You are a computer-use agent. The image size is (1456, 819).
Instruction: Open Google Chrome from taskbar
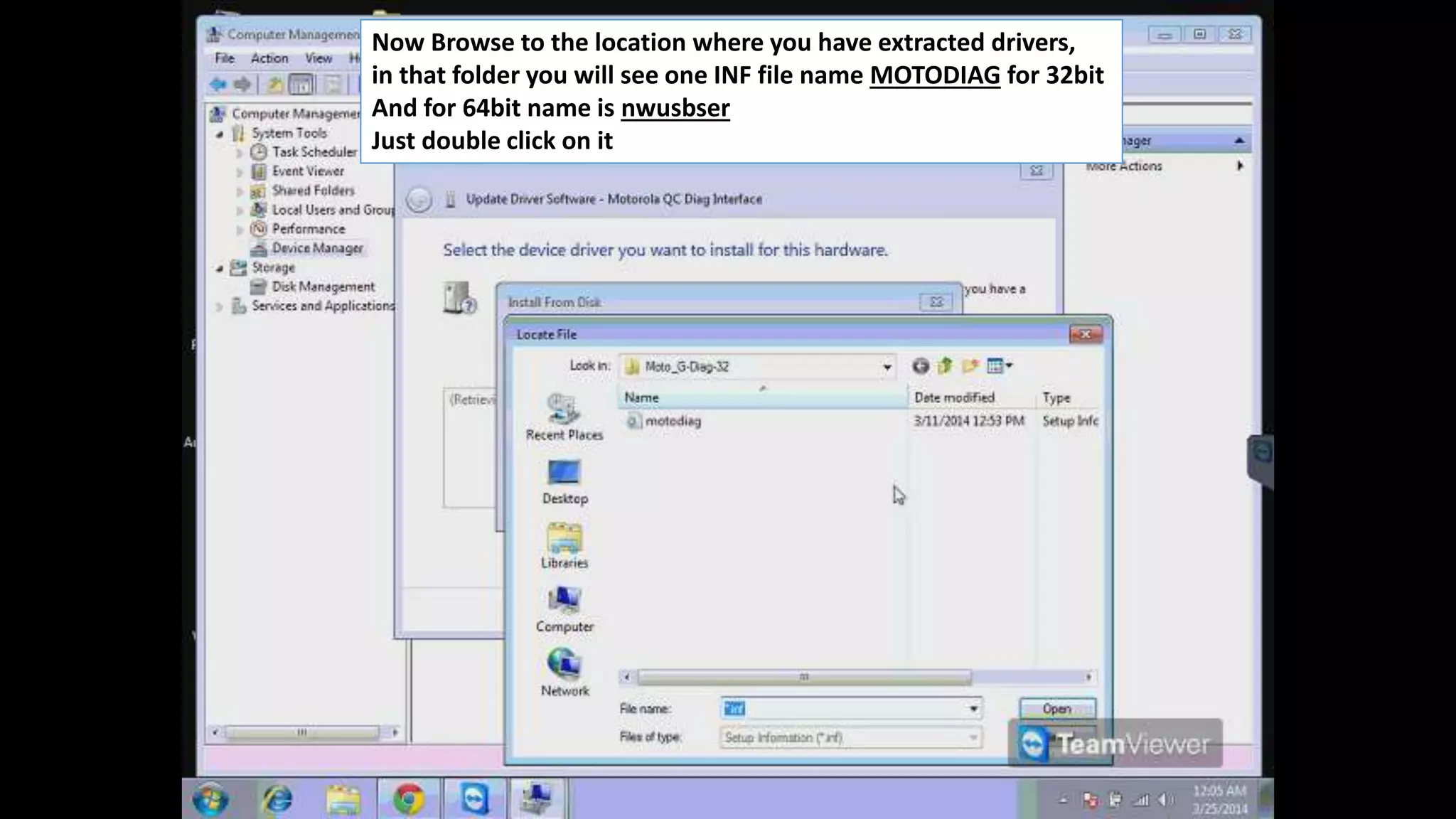(x=408, y=799)
